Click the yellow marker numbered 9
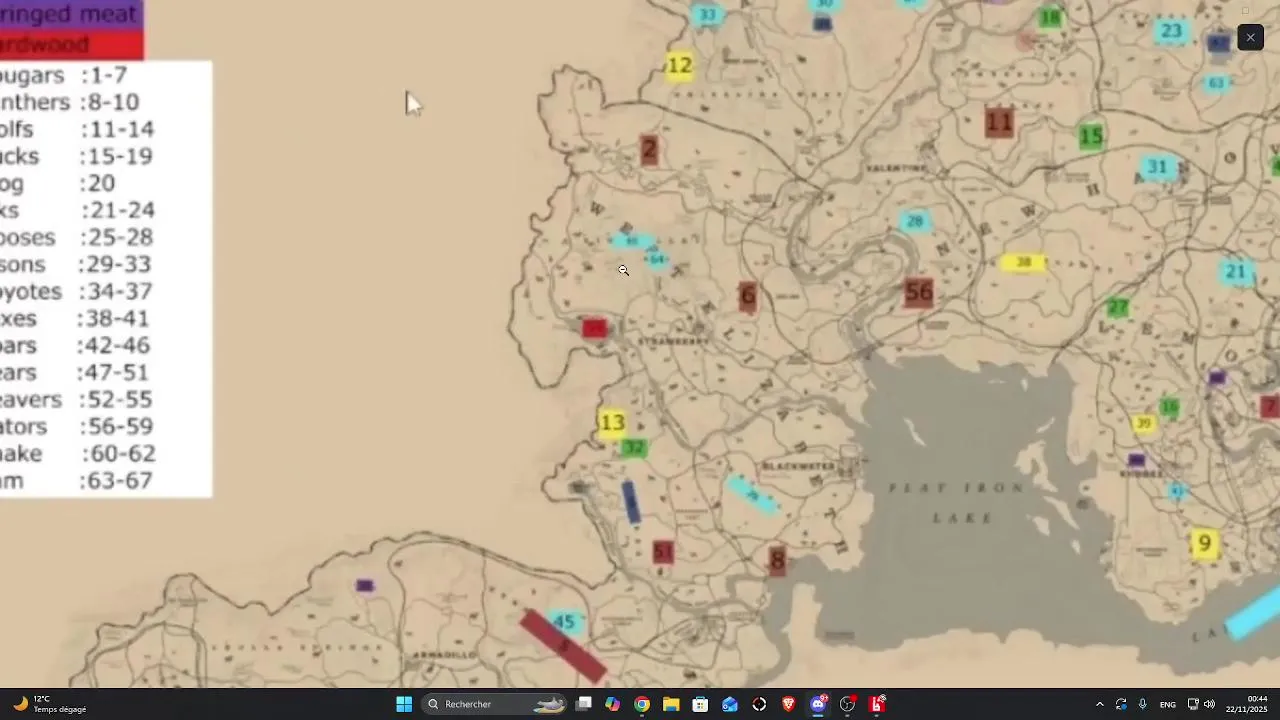The image size is (1280, 720). [1205, 544]
